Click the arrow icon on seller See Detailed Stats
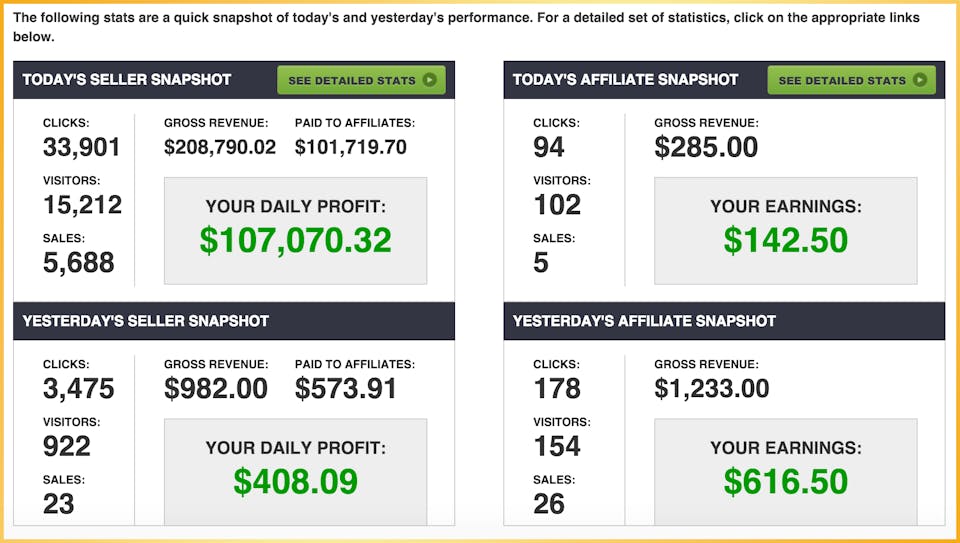This screenshot has height=543, width=960. pos(430,80)
